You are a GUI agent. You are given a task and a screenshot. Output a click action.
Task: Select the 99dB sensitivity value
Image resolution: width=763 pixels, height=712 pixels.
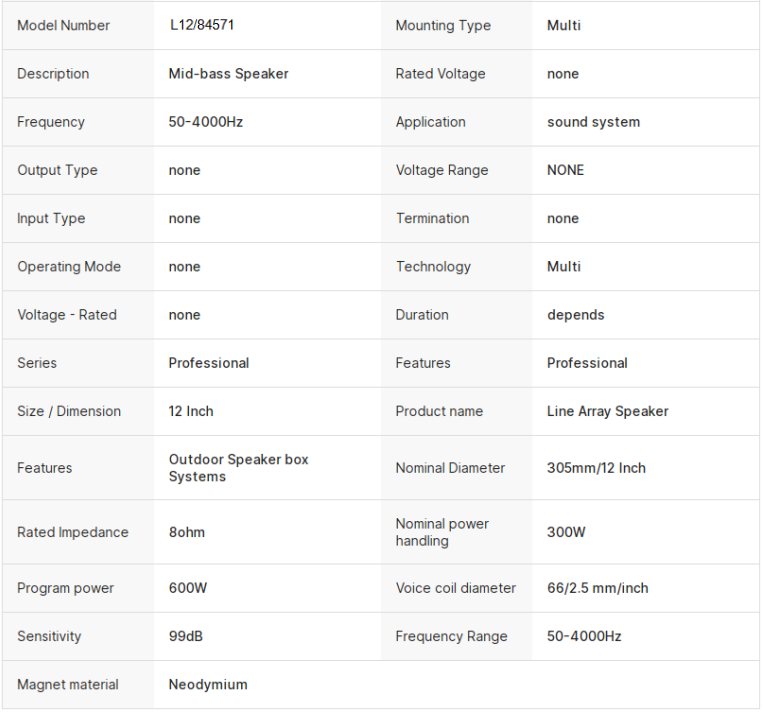pos(186,636)
